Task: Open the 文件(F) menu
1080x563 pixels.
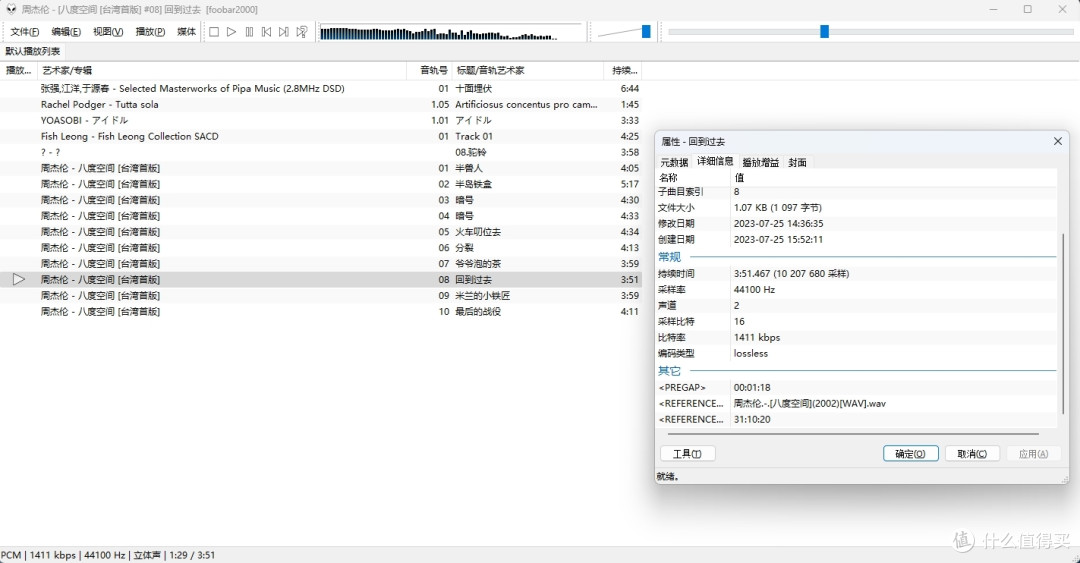Action: pos(24,32)
